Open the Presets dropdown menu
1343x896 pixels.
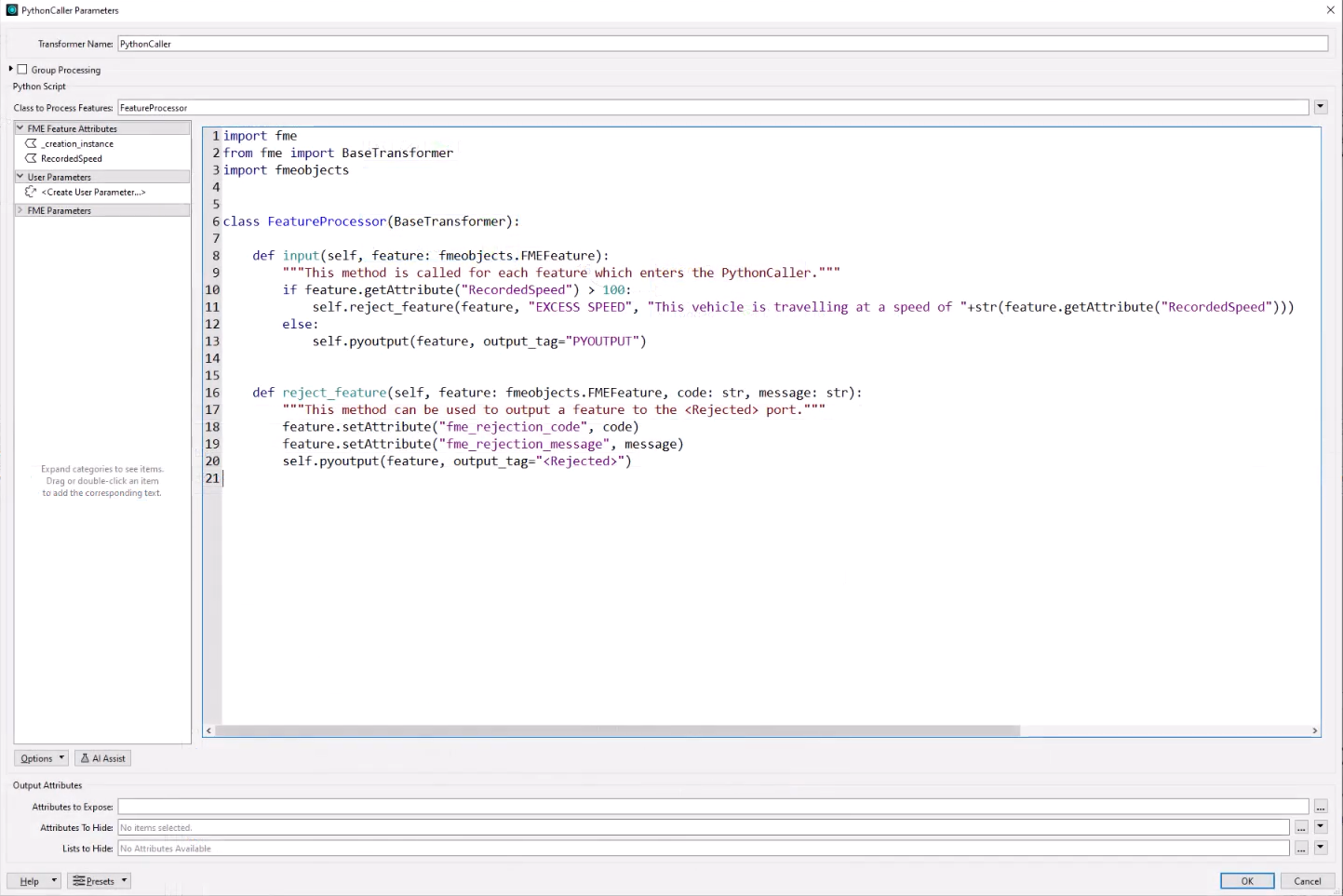click(x=99, y=880)
